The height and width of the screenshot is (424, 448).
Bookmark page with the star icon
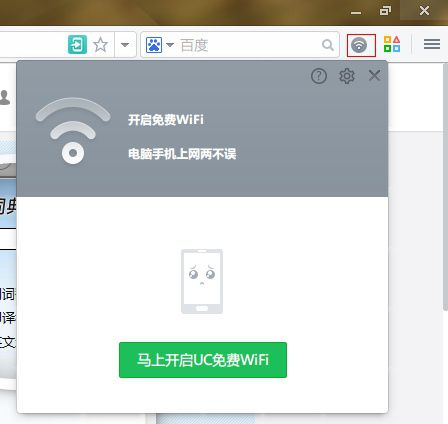pyautogui.click(x=100, y=45)
